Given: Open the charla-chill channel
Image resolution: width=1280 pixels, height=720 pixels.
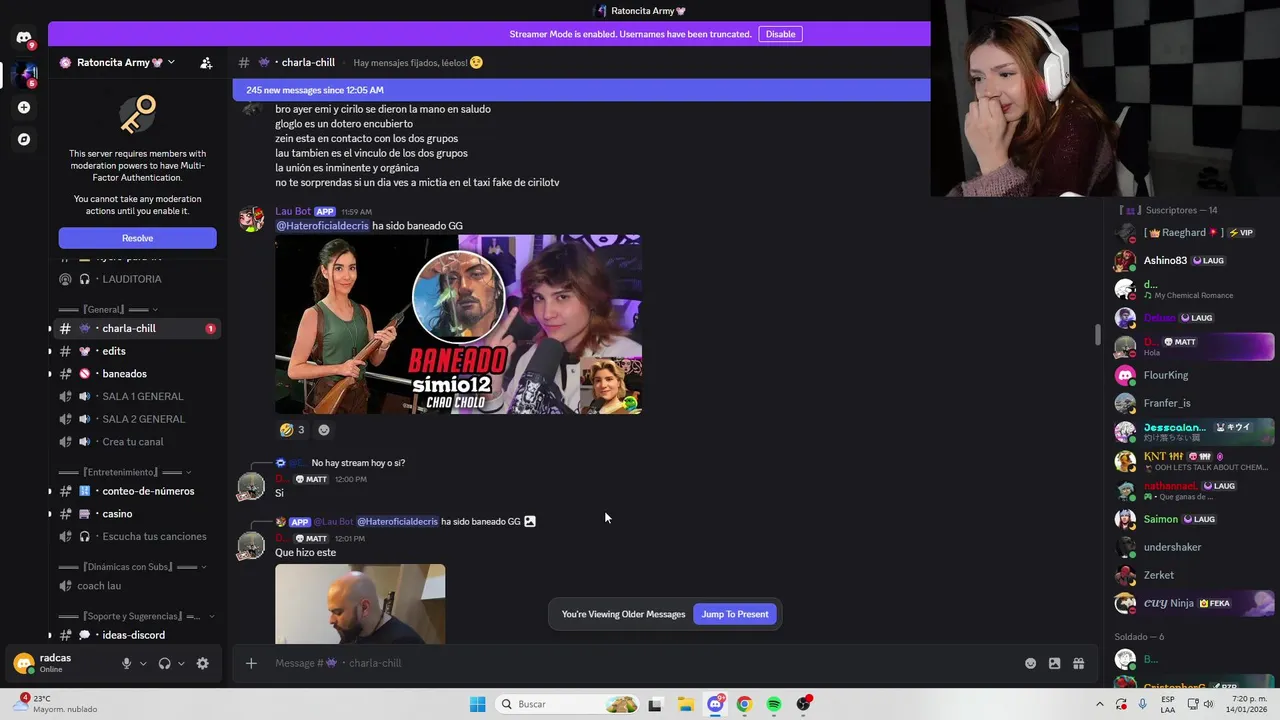Looking at the screenshot, I should tap(137, 328).
